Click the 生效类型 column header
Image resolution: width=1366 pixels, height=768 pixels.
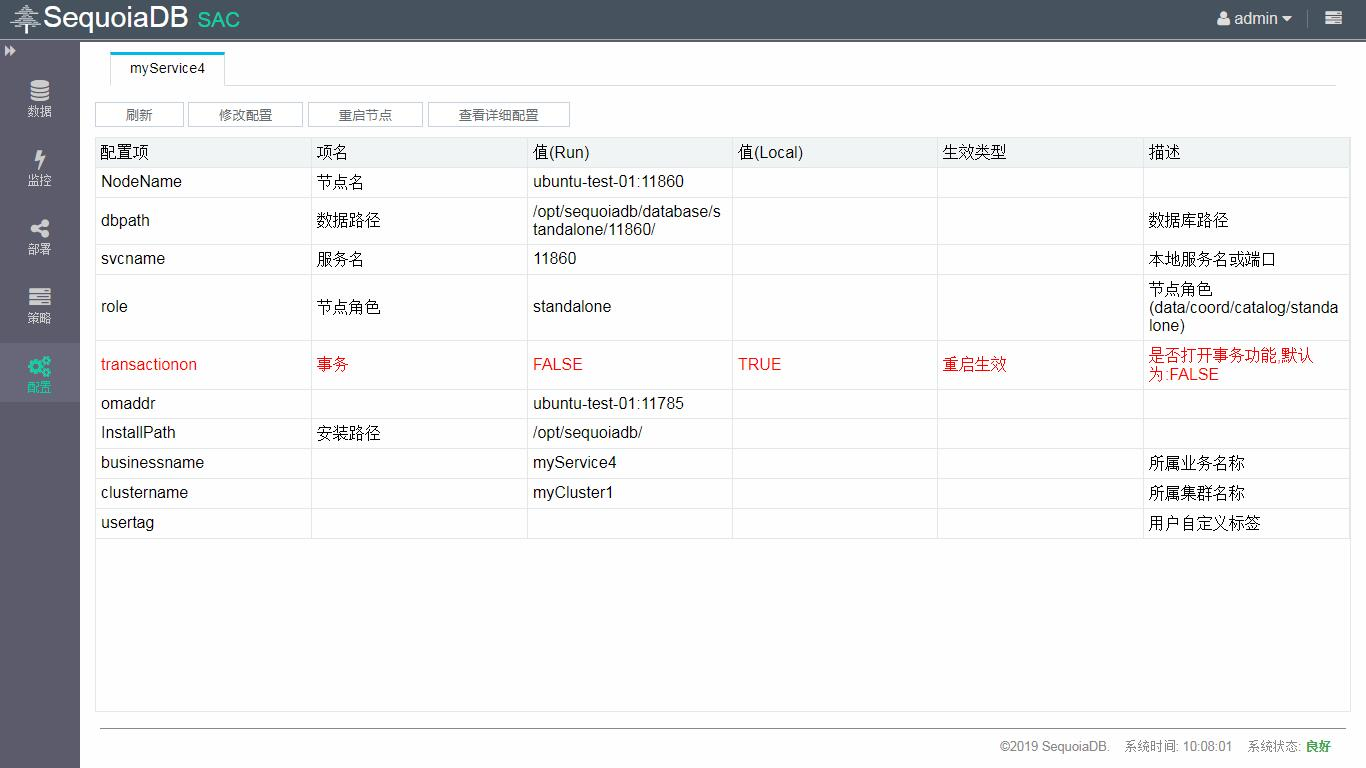[974, 152]
